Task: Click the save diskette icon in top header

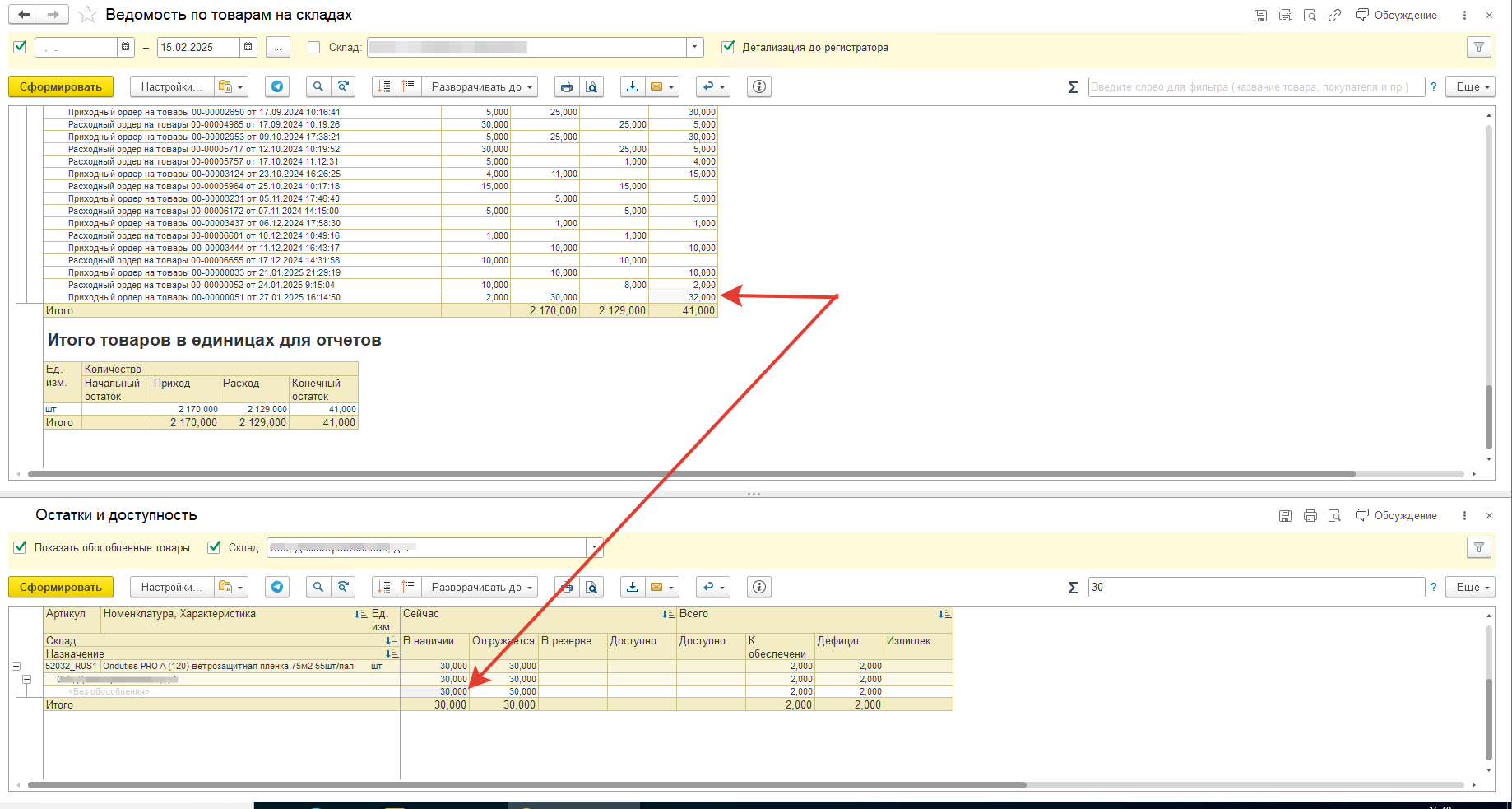Action: 1260,15
